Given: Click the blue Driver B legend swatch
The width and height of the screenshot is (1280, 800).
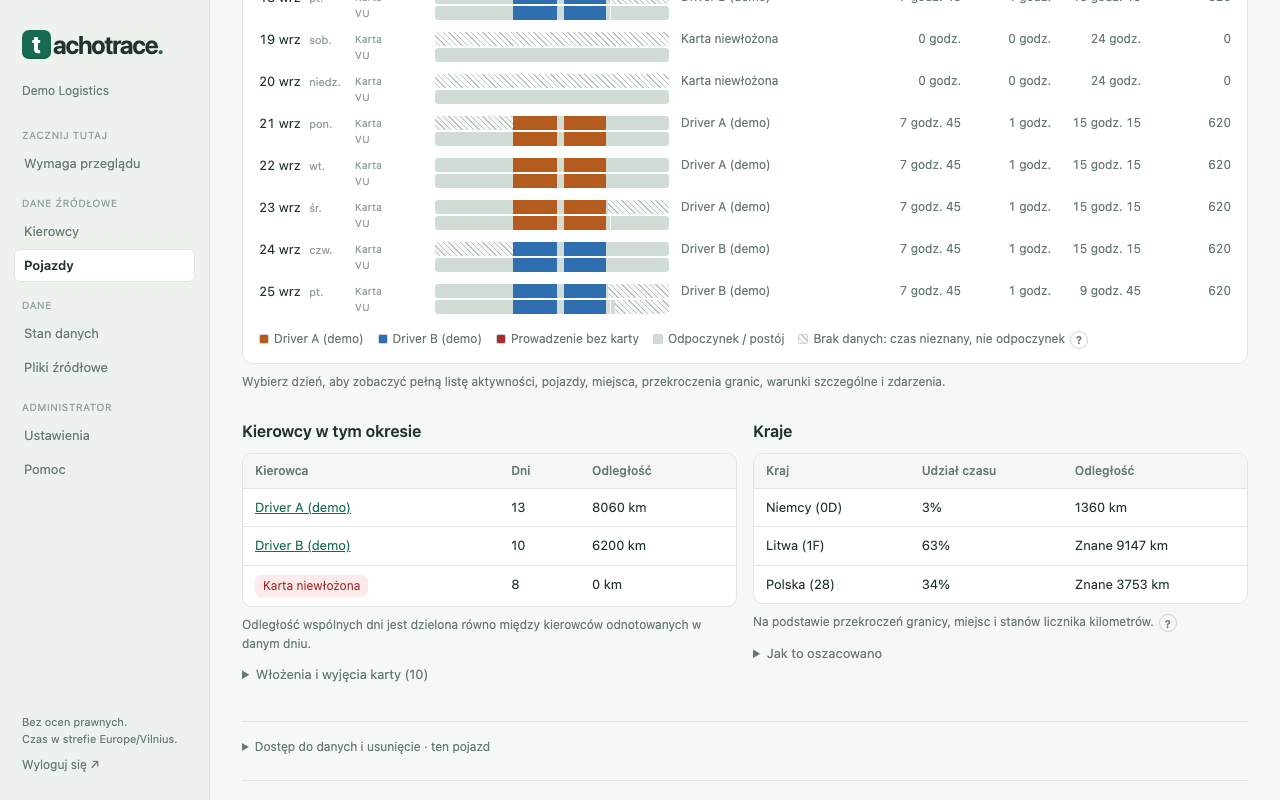Looking at the screenshot, I should (x=383, y=339).
